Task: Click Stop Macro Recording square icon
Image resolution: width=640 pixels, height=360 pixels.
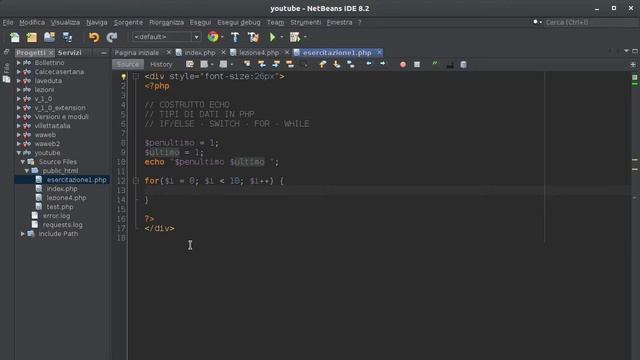Action: point(417,64)
